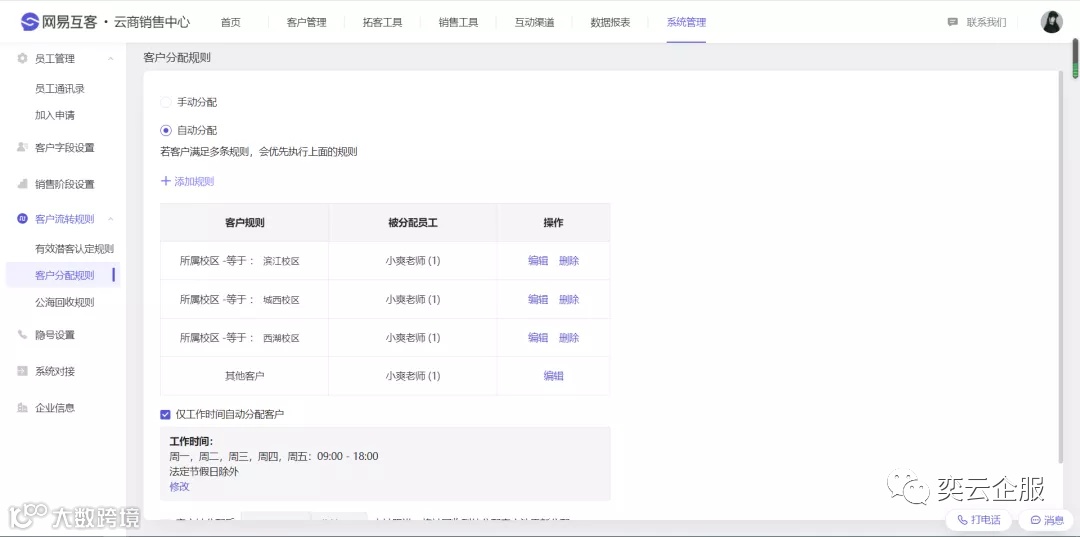Click the 隐号设置 phone icon

22,335
